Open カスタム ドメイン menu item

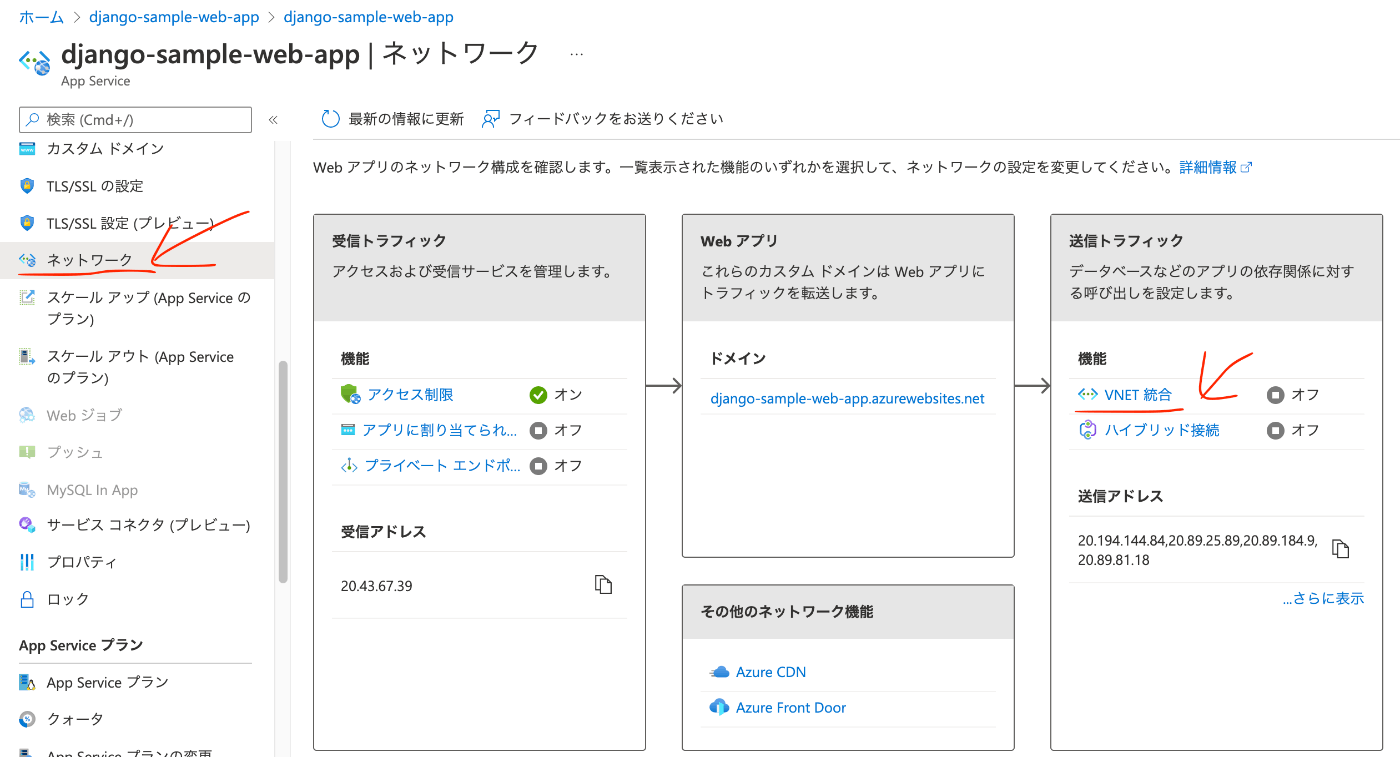pos(105,148)
